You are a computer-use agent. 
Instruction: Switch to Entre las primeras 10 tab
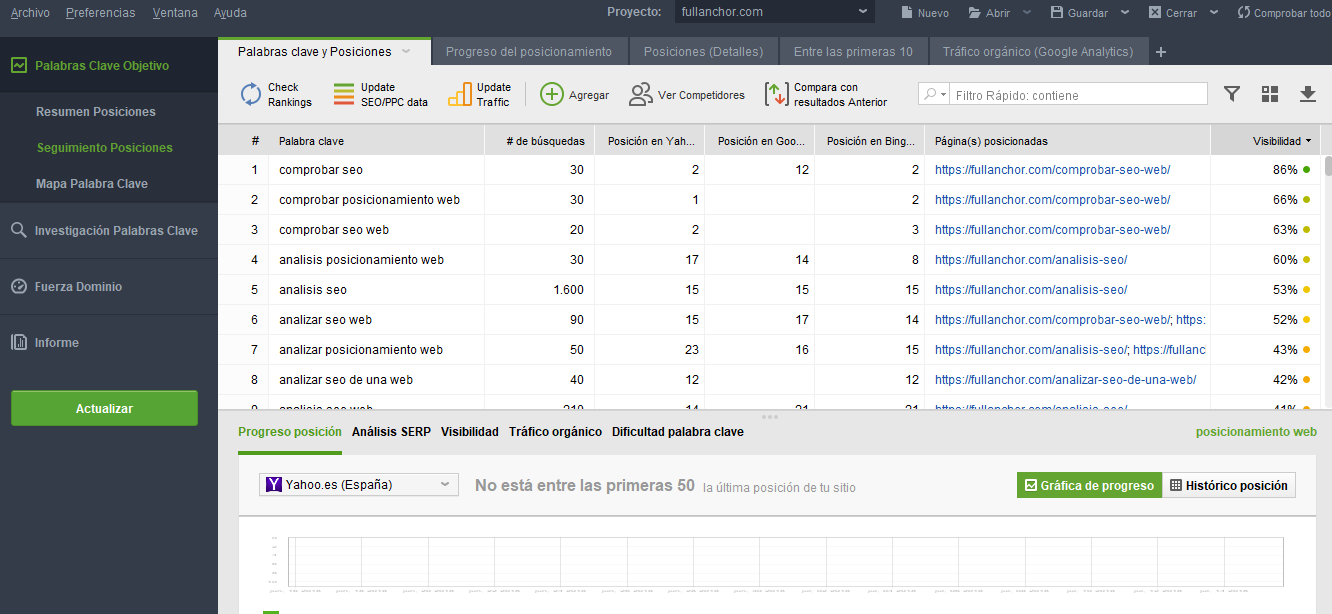(853, 52)
